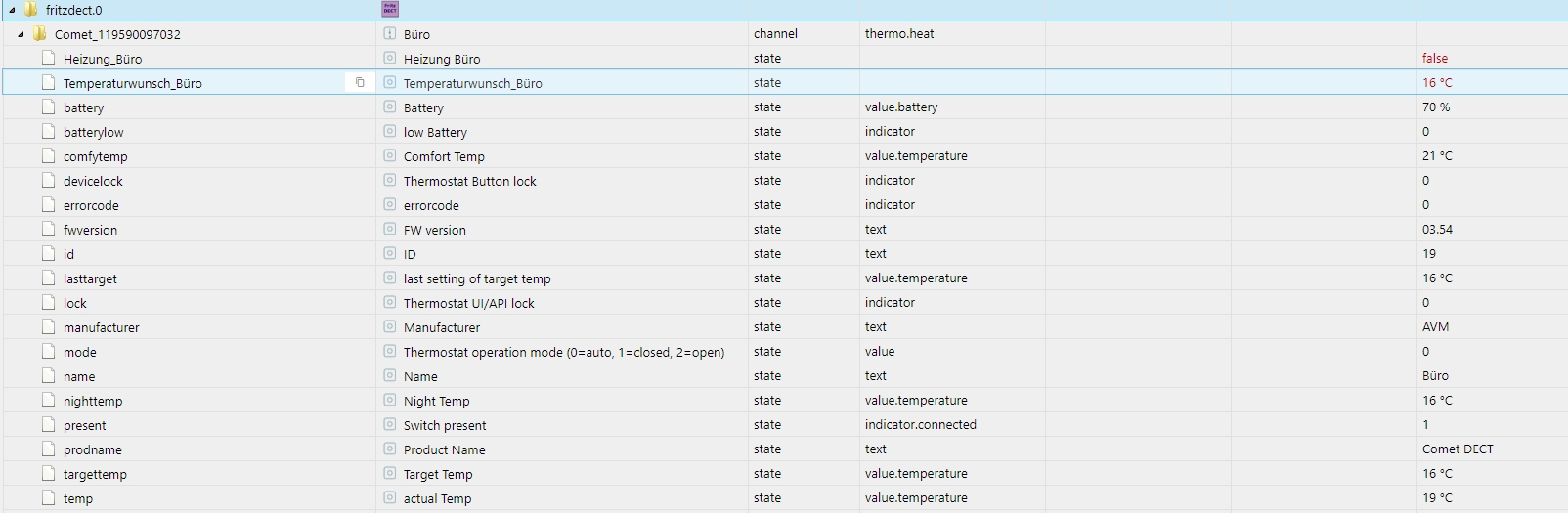The image size is (1568, 513).
Task: Click the 70 % battery value
Action: (x=1436, y=107)
